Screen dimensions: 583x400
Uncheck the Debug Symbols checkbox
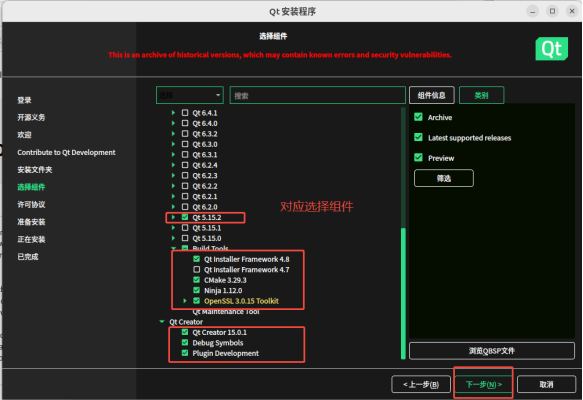(x=185, y=342)
